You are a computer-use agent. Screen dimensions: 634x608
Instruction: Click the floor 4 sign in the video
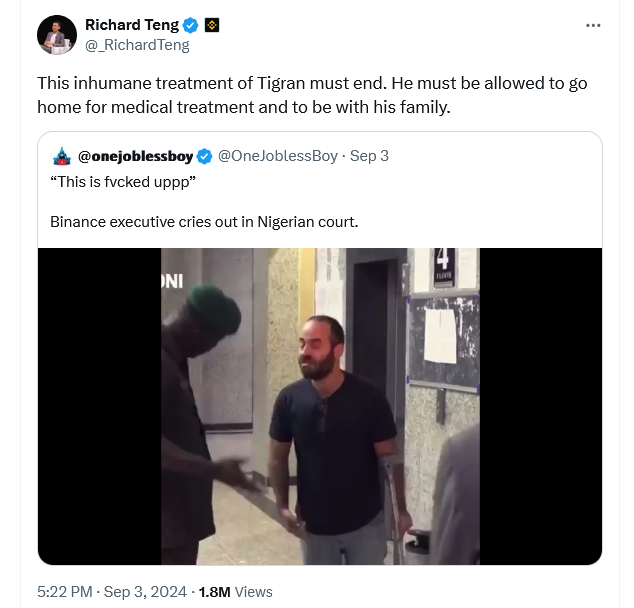click(x=444, y=267)
